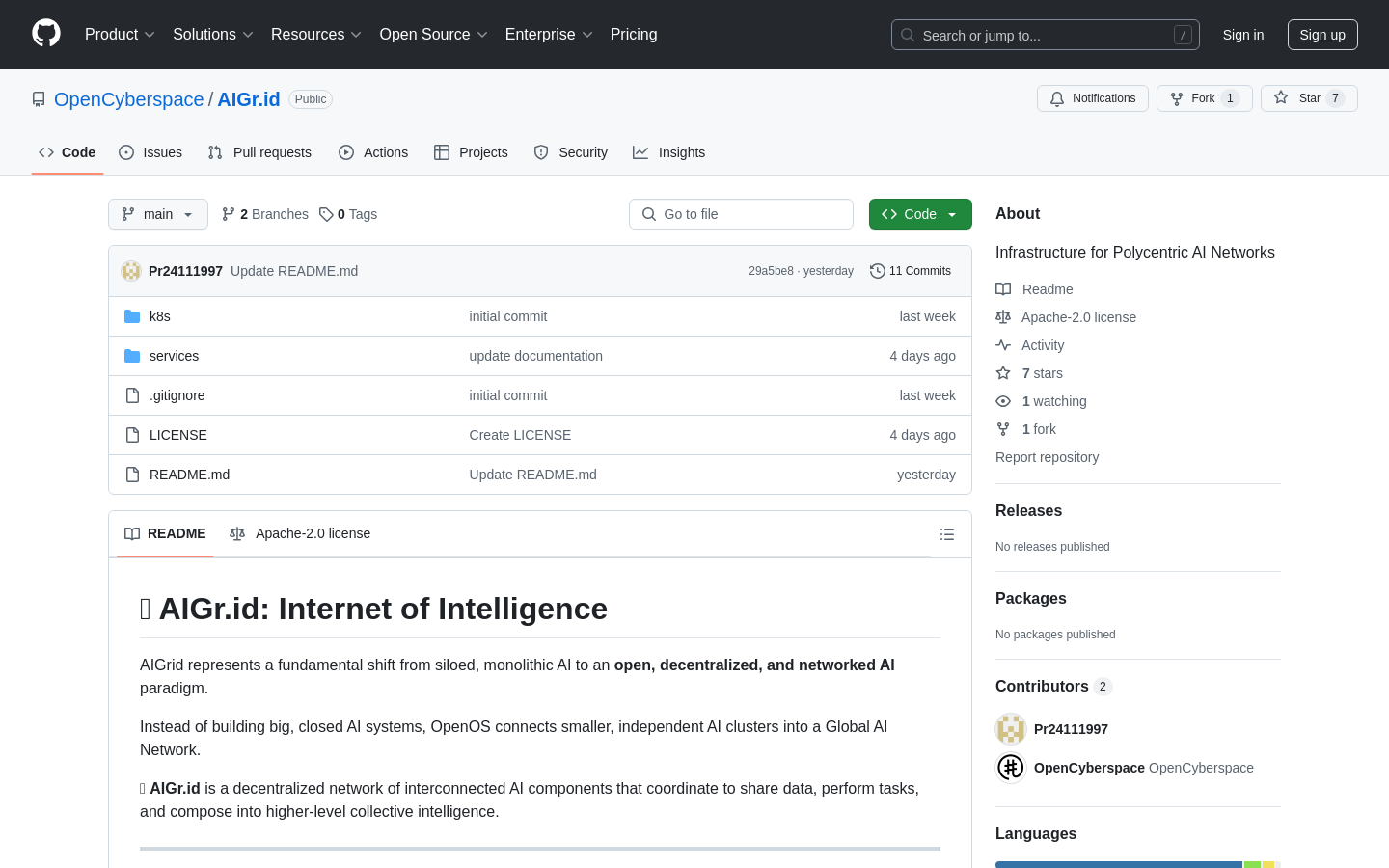This screenshot has width=1389, height=868.
Task: Switch to the Projects tab
Action: click(x=471, y=152)
